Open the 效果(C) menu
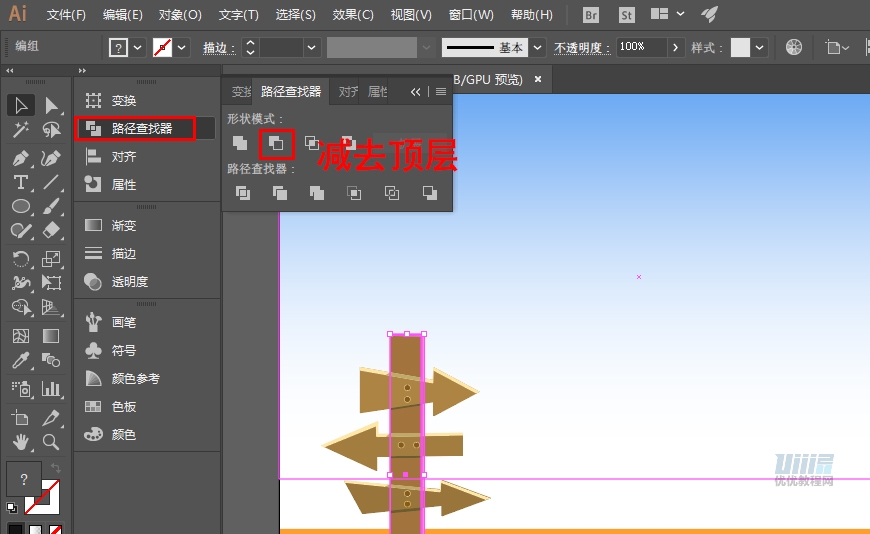 click(x=353, y=15)
